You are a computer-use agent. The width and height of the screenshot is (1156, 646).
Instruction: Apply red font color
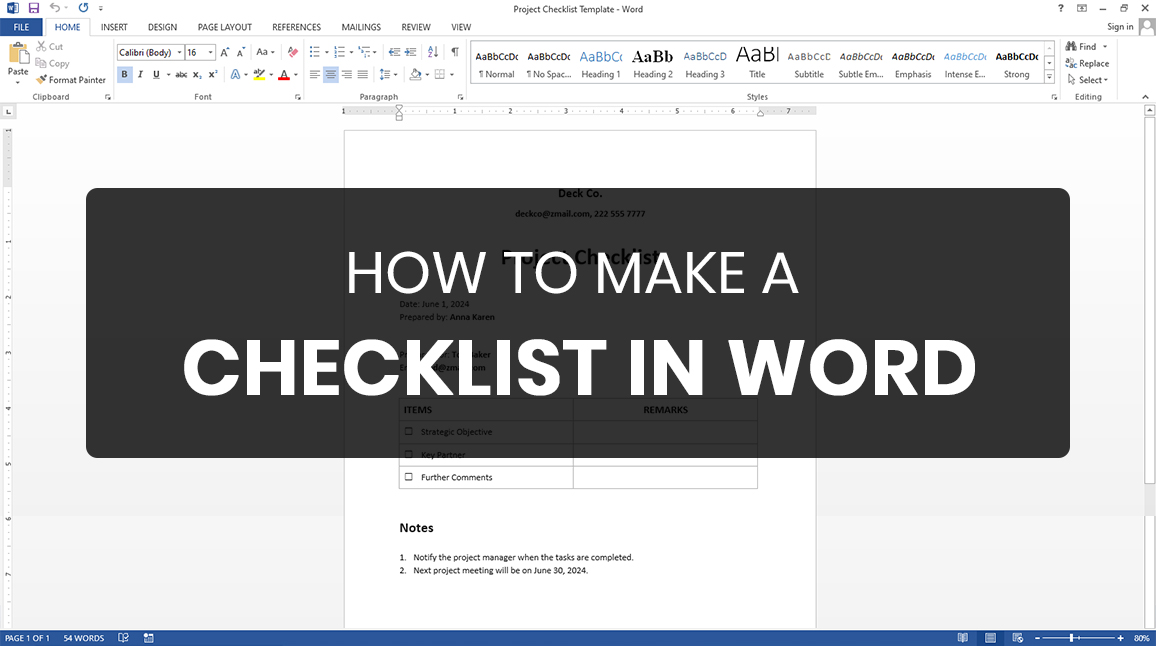pos(284,74)
